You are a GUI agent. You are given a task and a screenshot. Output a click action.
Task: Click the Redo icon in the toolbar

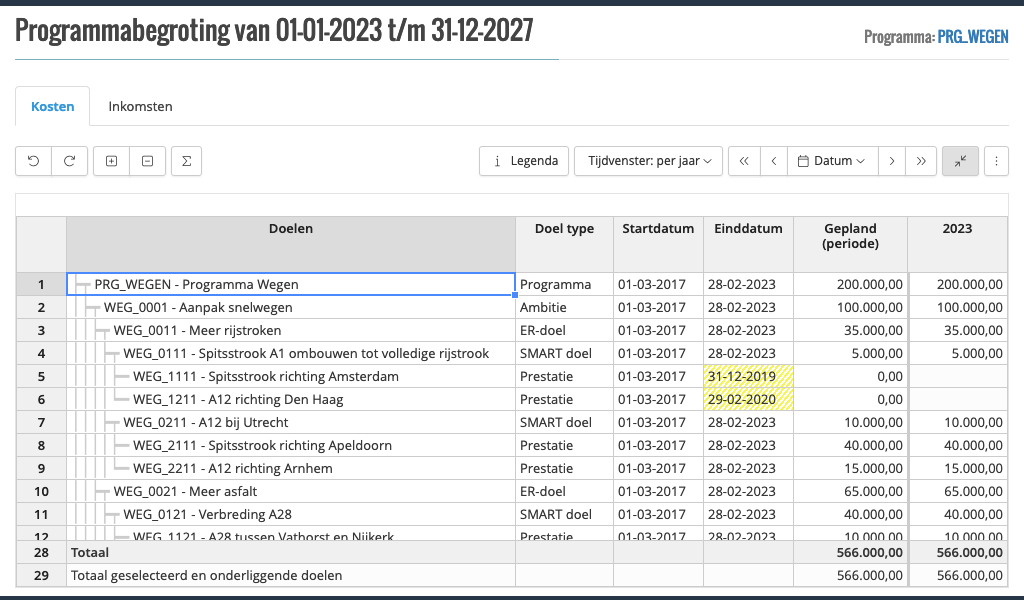69,161
